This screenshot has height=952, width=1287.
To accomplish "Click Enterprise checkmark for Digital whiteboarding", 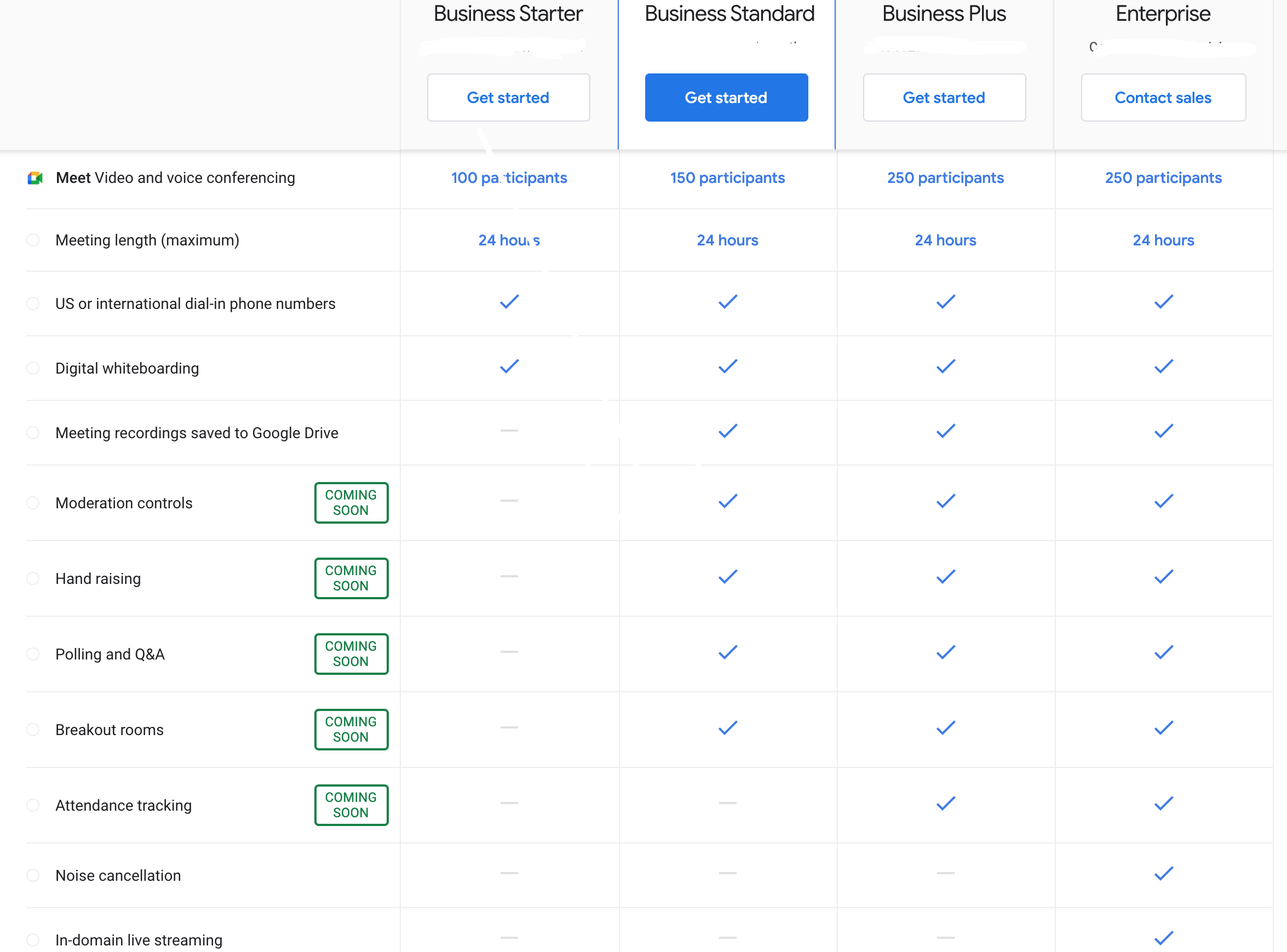I will tap(1164, 366).
